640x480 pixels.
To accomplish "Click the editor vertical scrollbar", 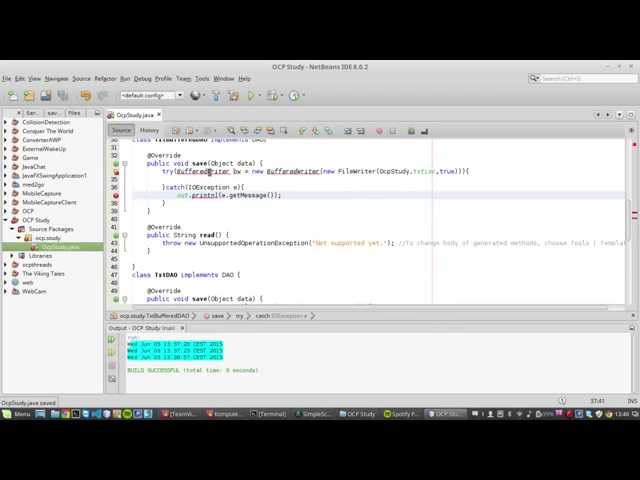I will click(x=628, y=220).
